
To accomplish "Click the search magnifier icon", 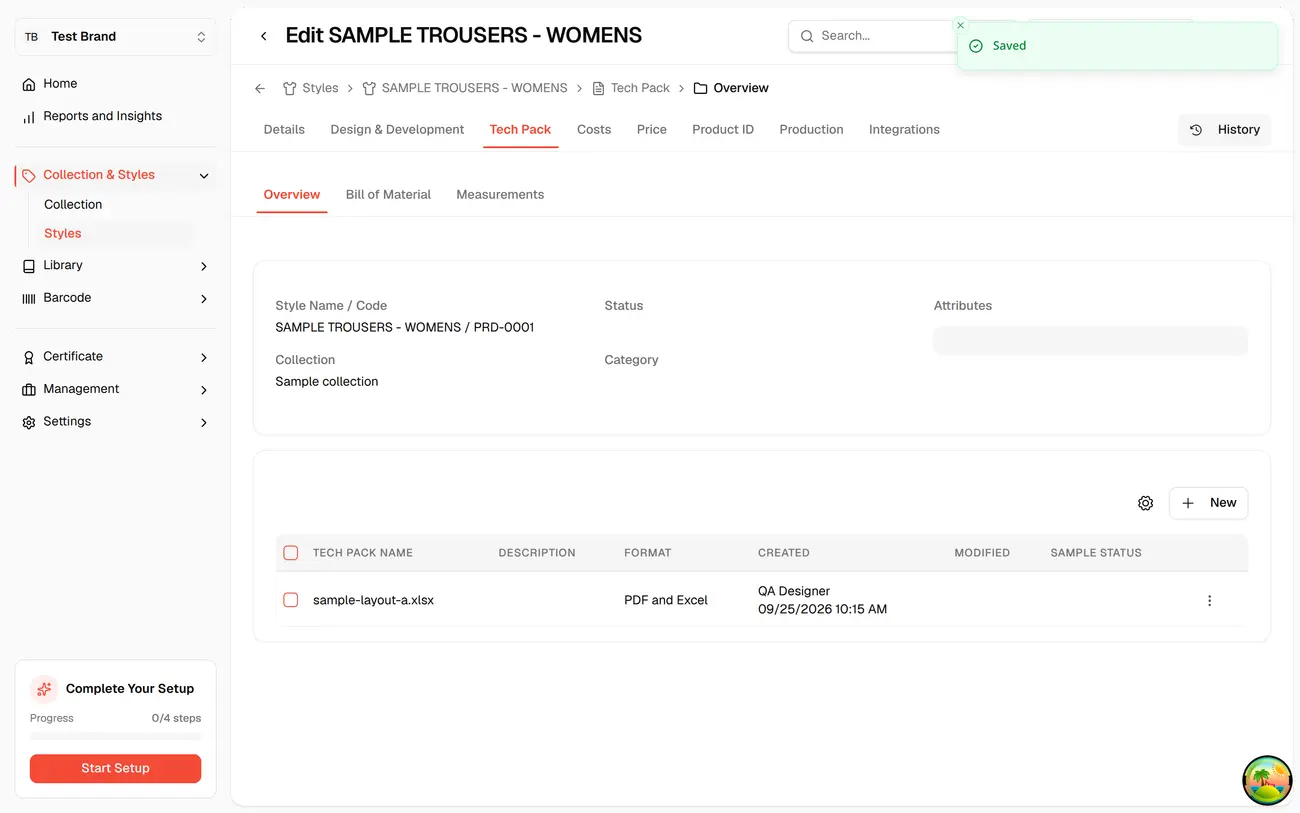I will click(x=807, y=36).
